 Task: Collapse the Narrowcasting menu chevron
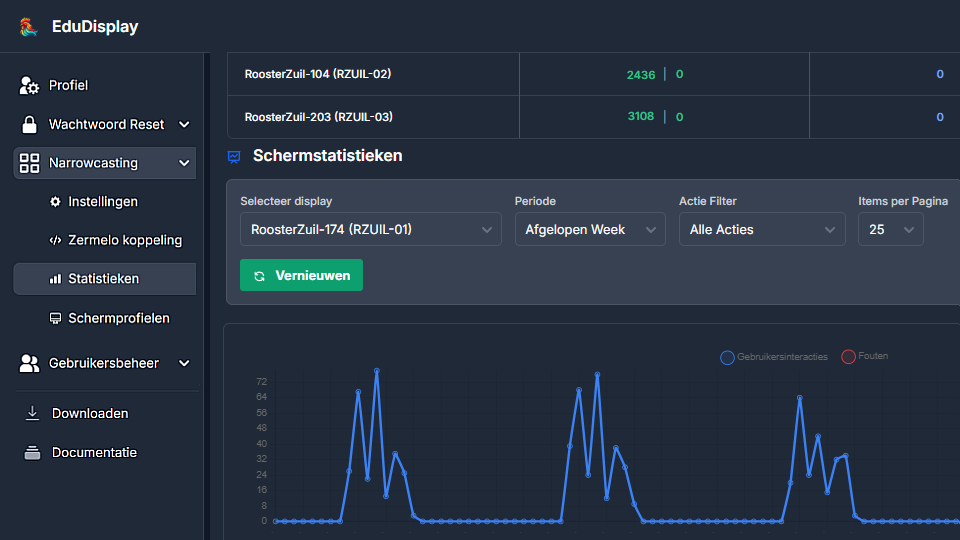tap(184, 163)
